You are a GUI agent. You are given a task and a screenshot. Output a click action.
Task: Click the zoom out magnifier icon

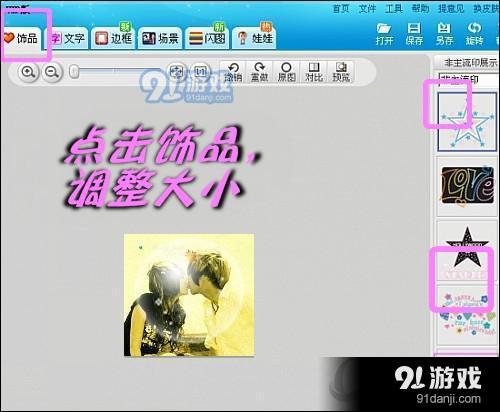pos(52,72)
